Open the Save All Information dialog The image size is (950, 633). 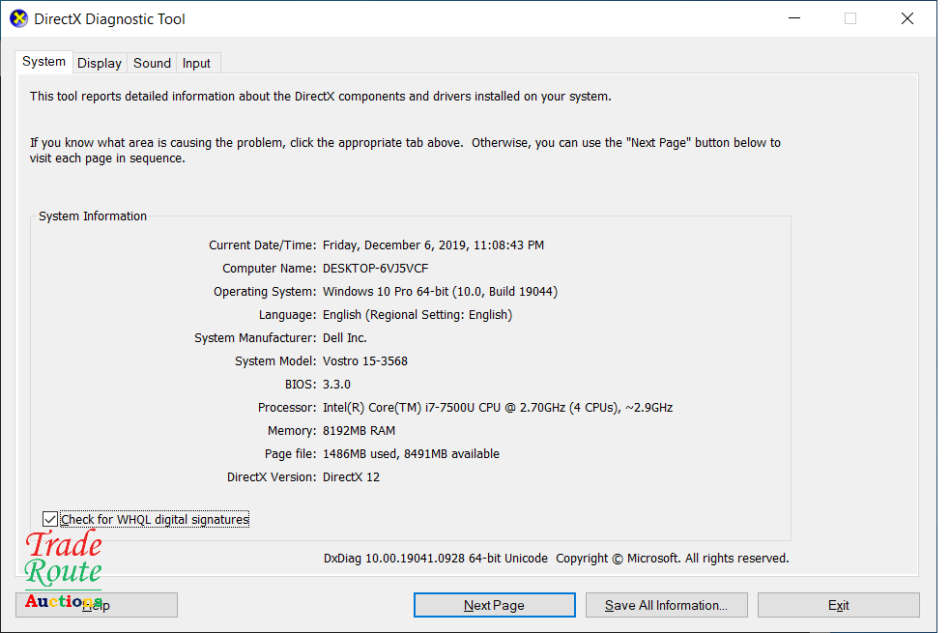pyautogui.click(x=666, y=604)
